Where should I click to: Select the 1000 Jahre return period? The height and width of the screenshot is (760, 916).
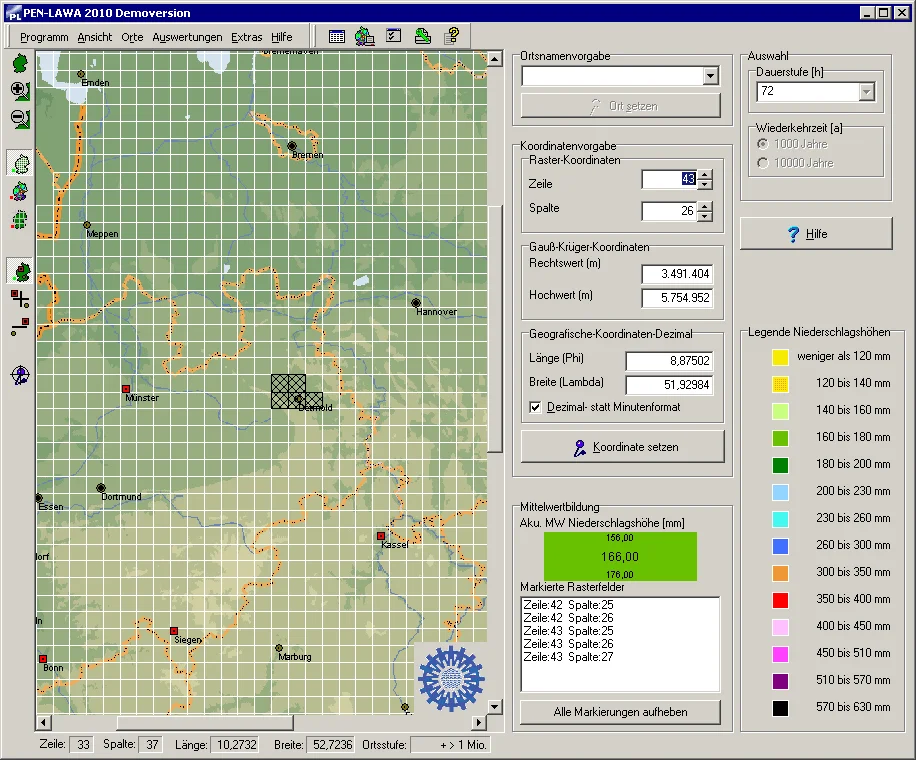(763, 144)
